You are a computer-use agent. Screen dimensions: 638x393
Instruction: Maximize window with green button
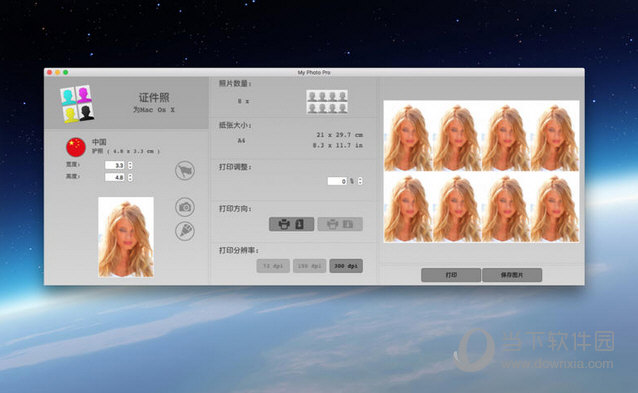pos(65,72)
